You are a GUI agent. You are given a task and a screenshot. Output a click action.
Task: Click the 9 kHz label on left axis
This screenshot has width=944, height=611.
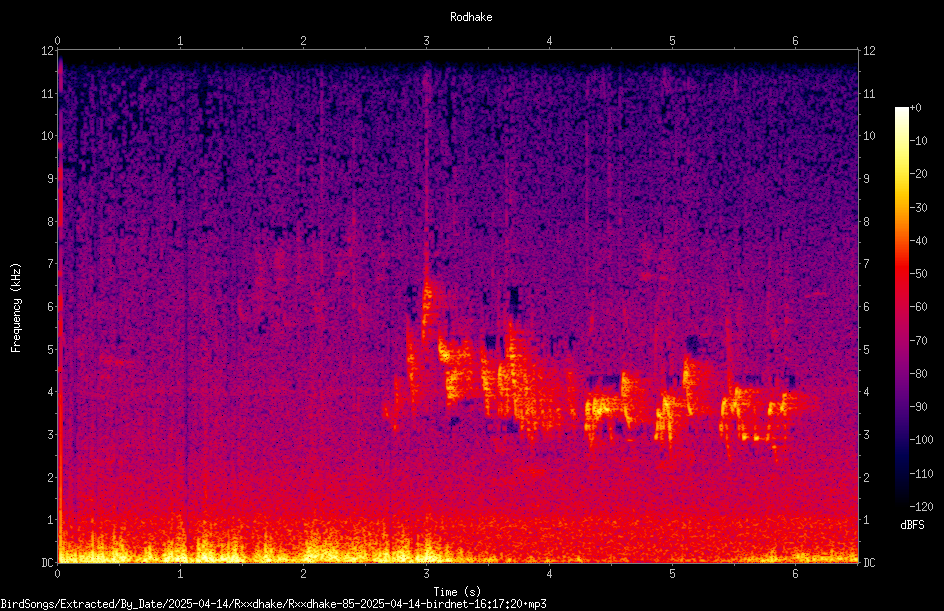click(51, 178)
